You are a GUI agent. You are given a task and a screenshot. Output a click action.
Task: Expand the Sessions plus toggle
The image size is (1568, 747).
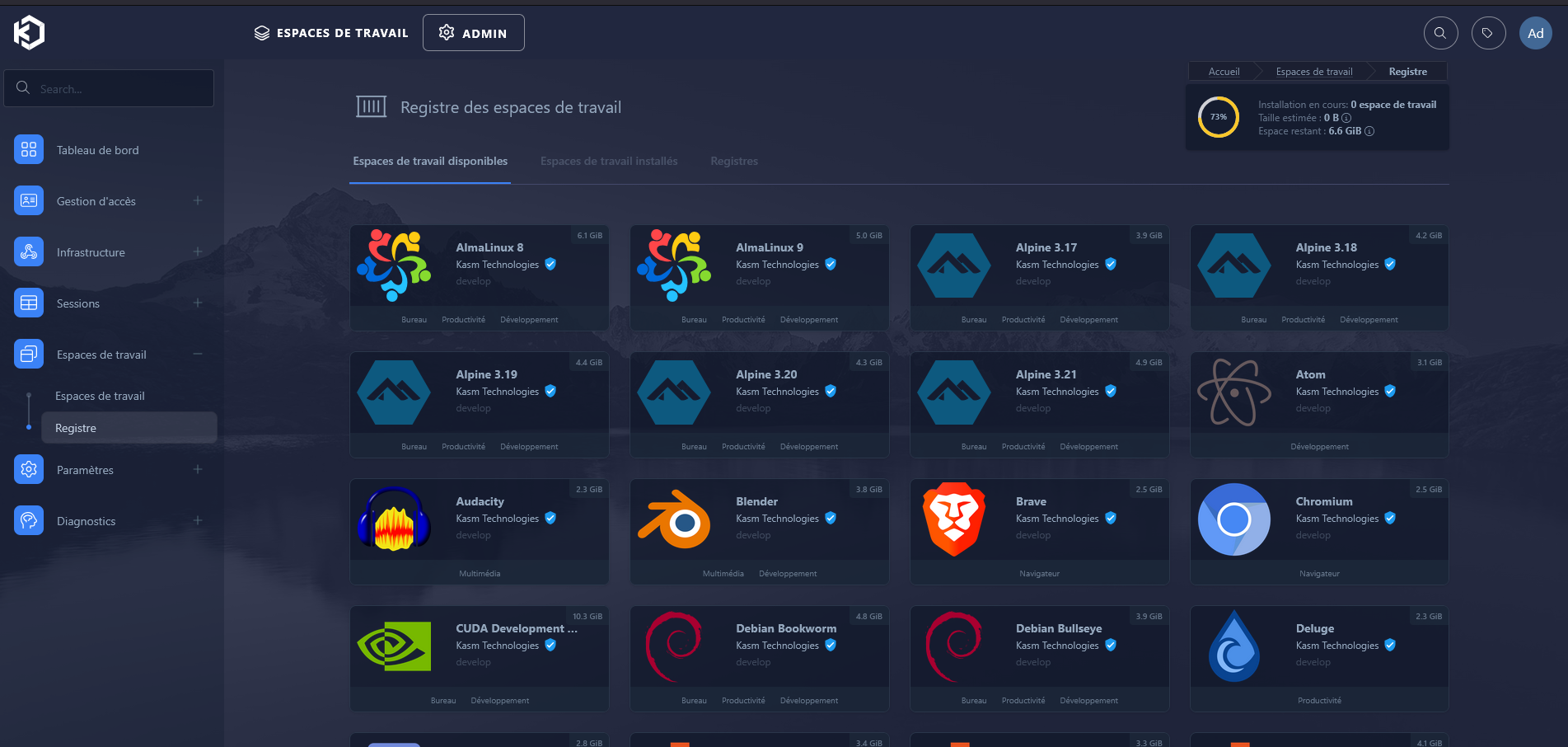point(198,303)
